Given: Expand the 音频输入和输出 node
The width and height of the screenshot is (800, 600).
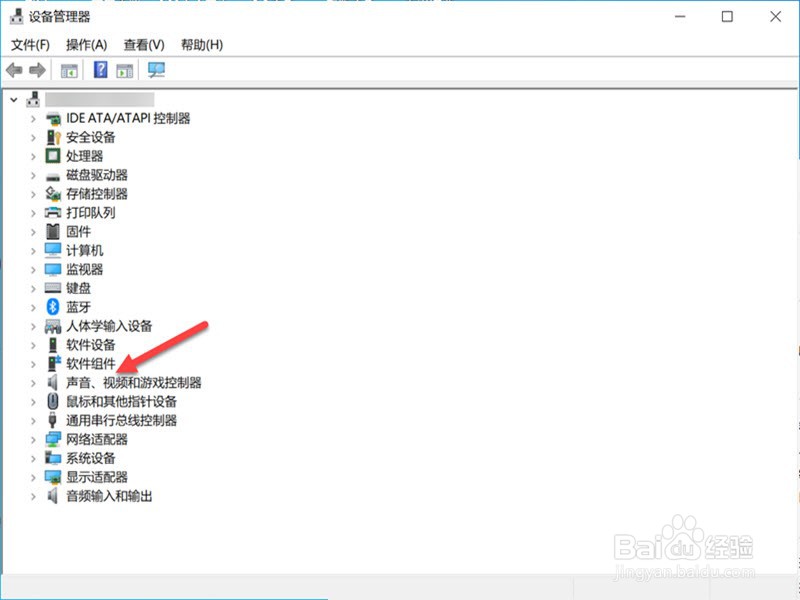Looking at the screenshot, I should tap(34, 496).
